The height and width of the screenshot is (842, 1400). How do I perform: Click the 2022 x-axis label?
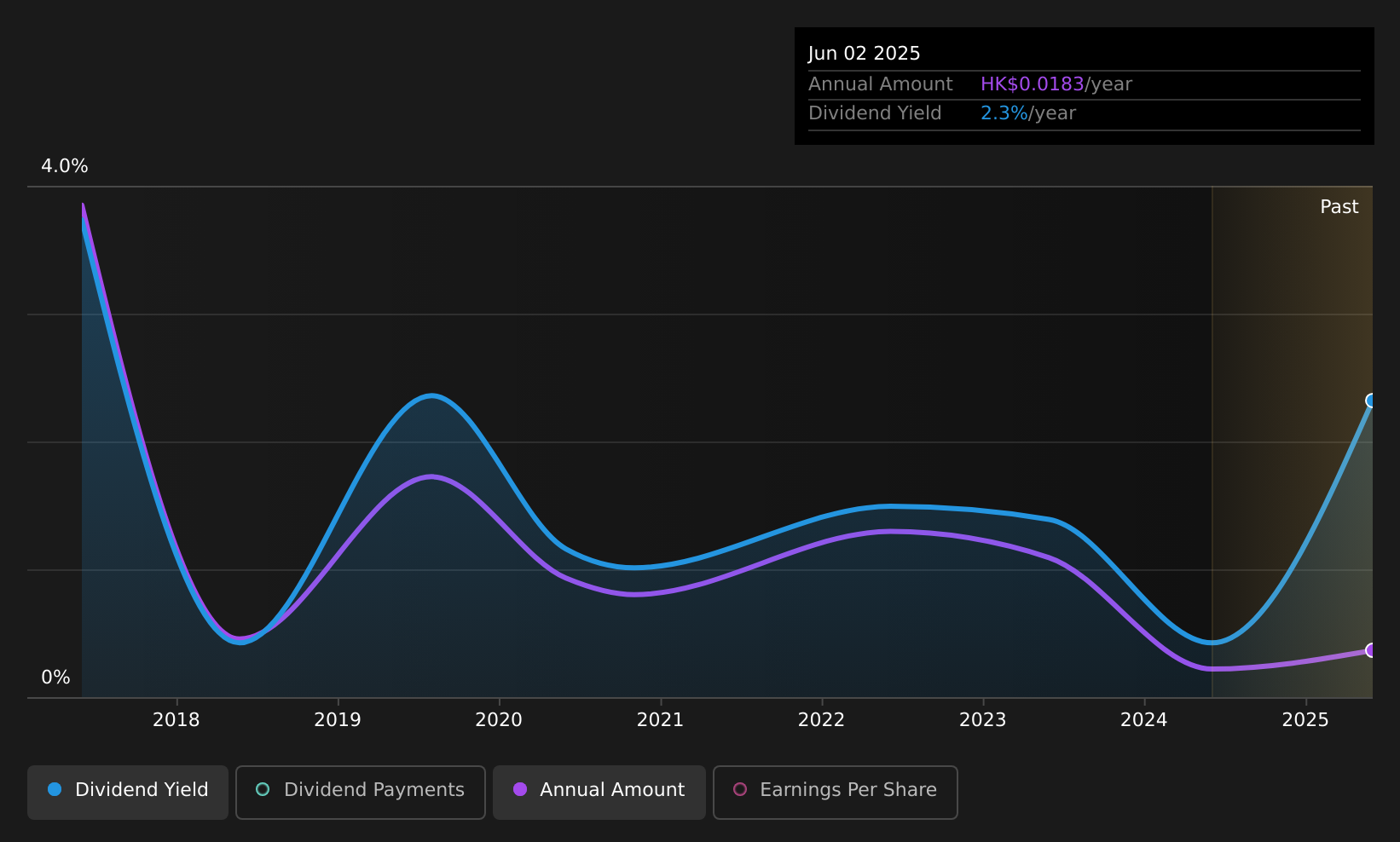coord(822,720)
